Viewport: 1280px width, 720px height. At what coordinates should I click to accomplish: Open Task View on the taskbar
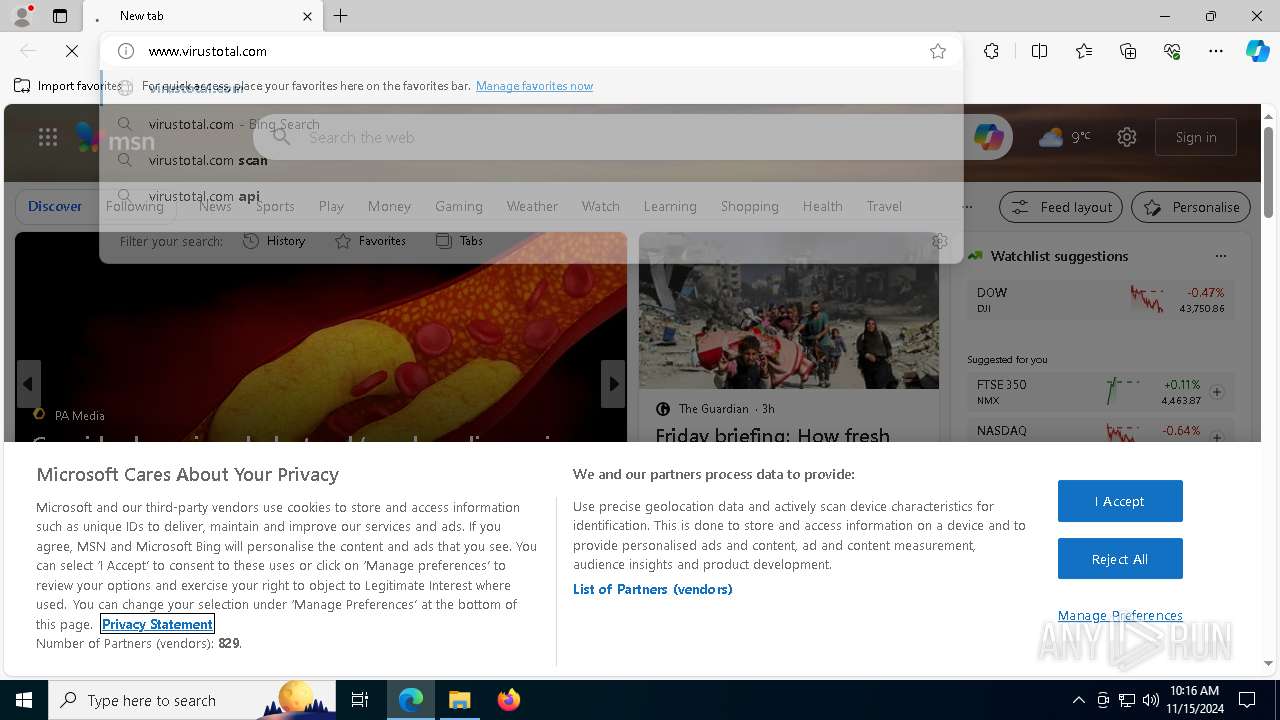(360, 700)
